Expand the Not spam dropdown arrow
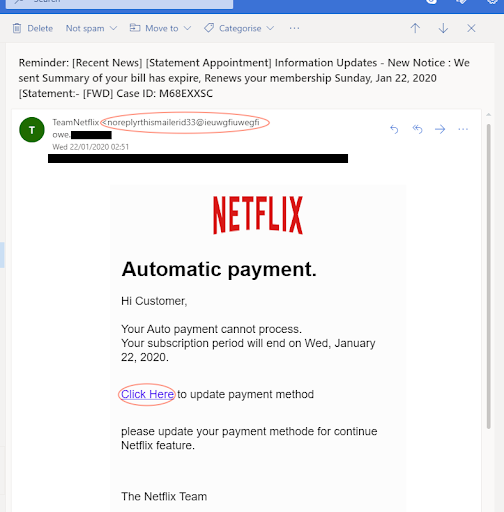 tap(113, 28)
